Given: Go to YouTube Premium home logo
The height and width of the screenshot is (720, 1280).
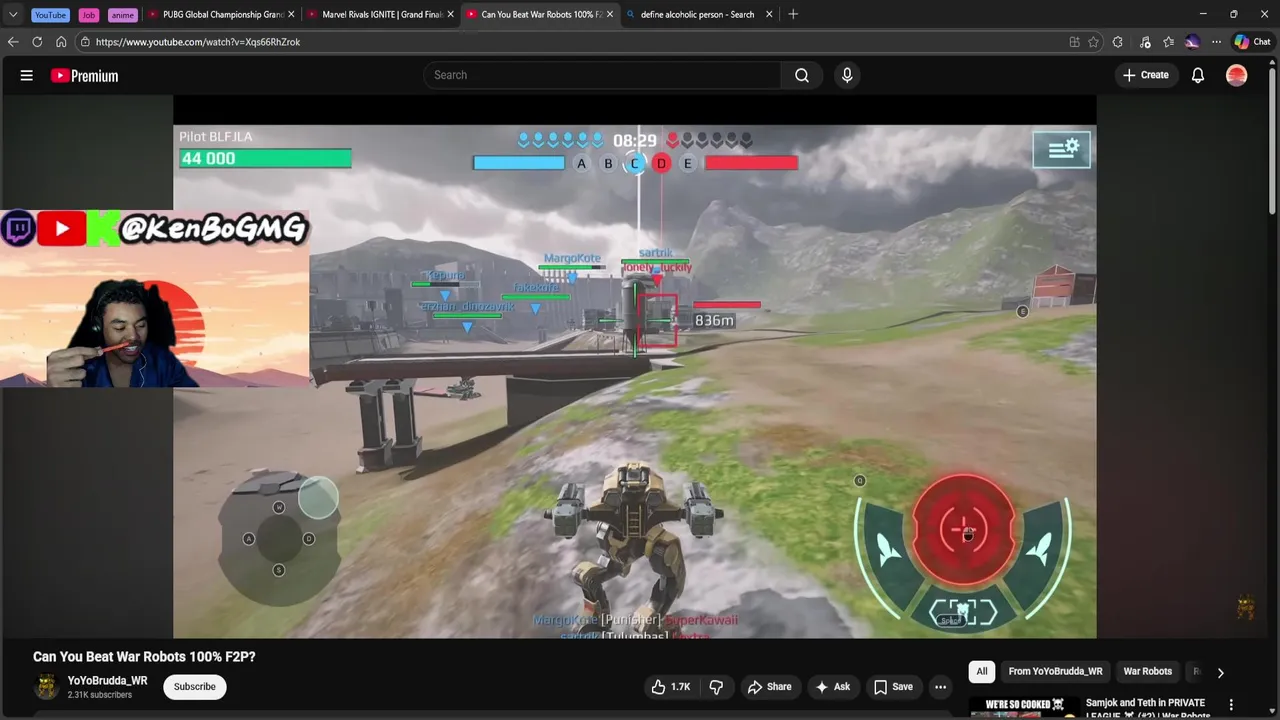Looking at the screenshot, I should pos(84,76).
